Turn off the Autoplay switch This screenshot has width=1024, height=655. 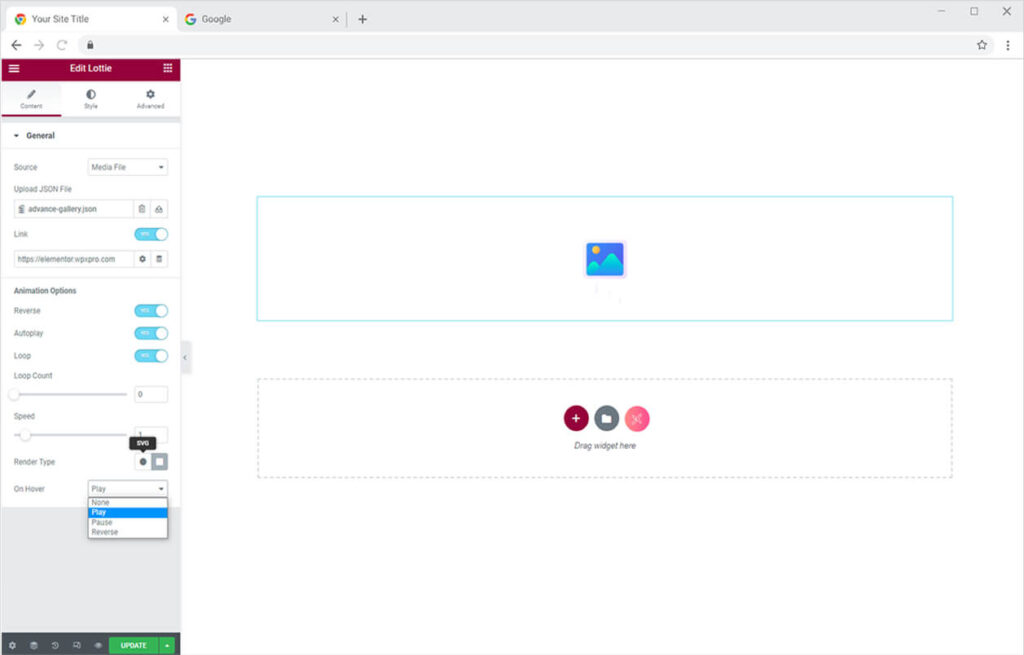151,333
